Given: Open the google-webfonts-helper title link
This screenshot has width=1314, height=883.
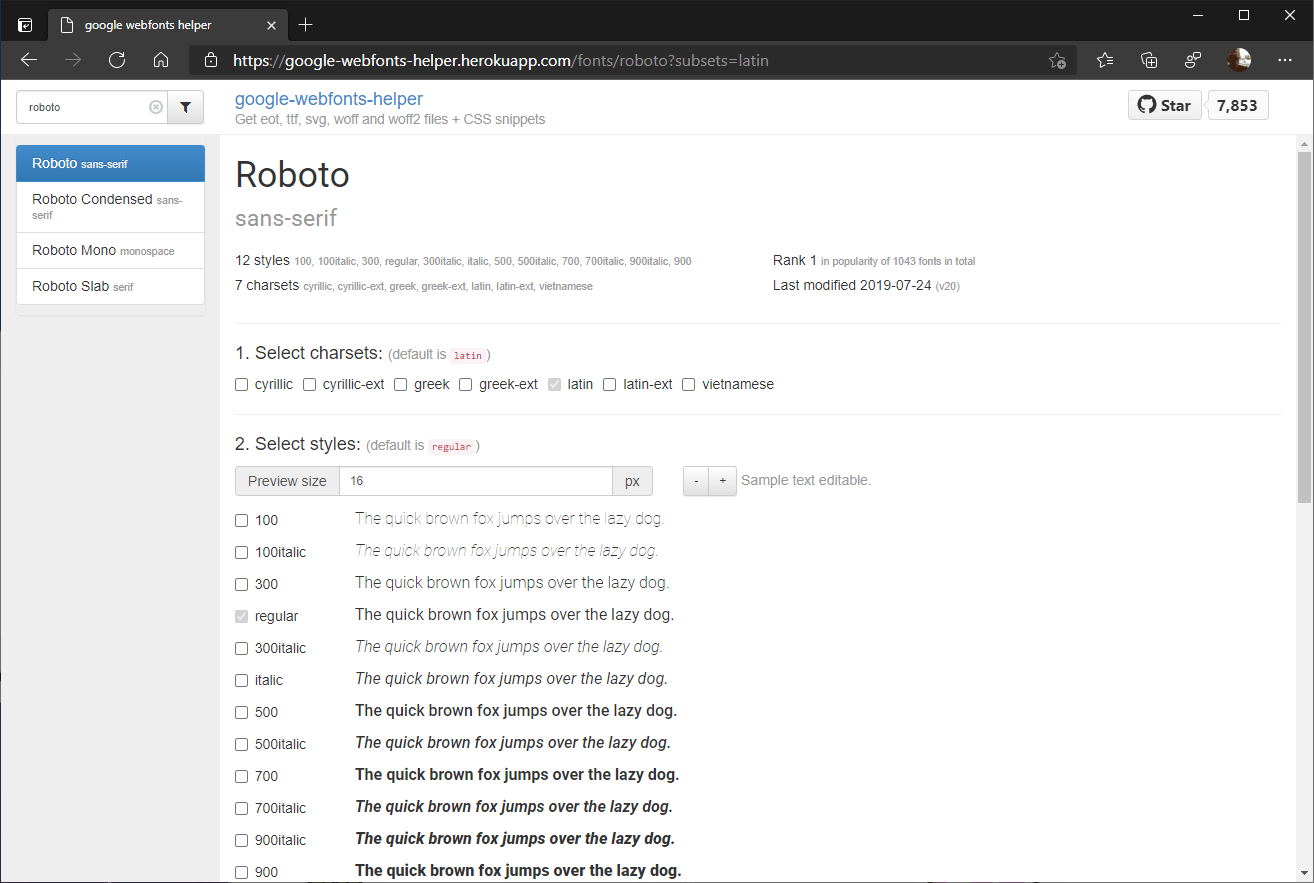Looking at the screenshot, I should click(x=329, y=99).
